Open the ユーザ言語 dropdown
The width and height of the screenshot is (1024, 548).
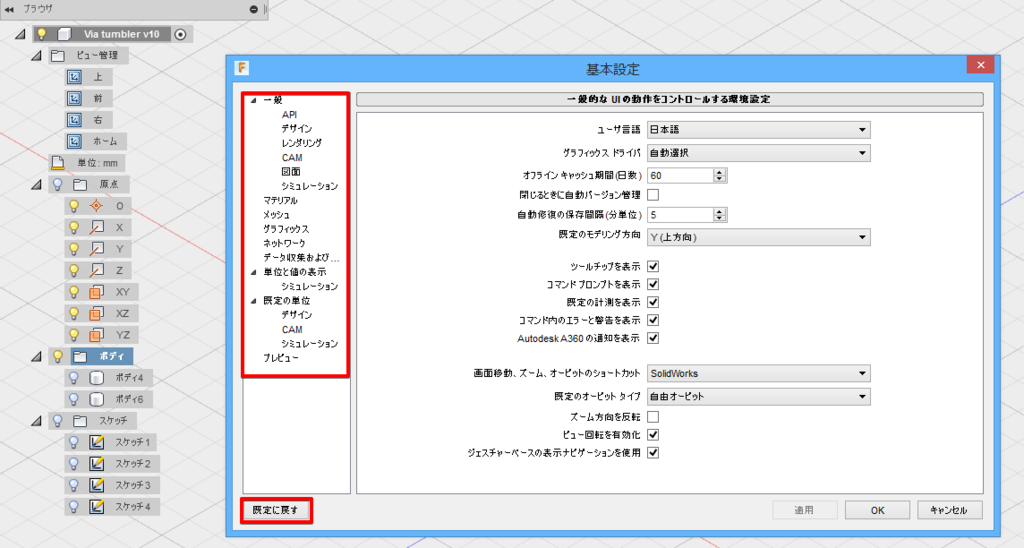pyautogui.click(x=758, y=130)
